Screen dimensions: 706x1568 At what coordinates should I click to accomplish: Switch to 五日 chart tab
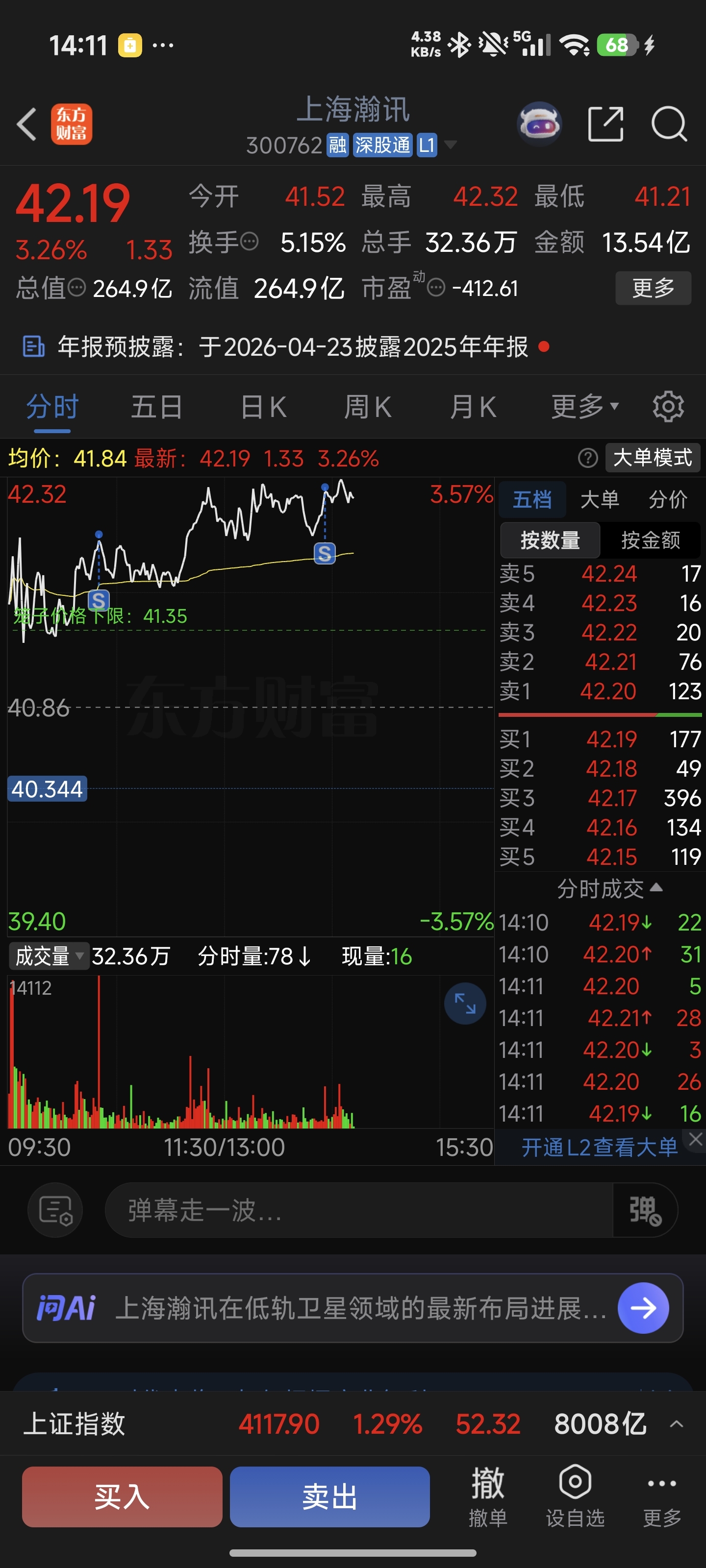pyautogui.click(x=156, y=406)
